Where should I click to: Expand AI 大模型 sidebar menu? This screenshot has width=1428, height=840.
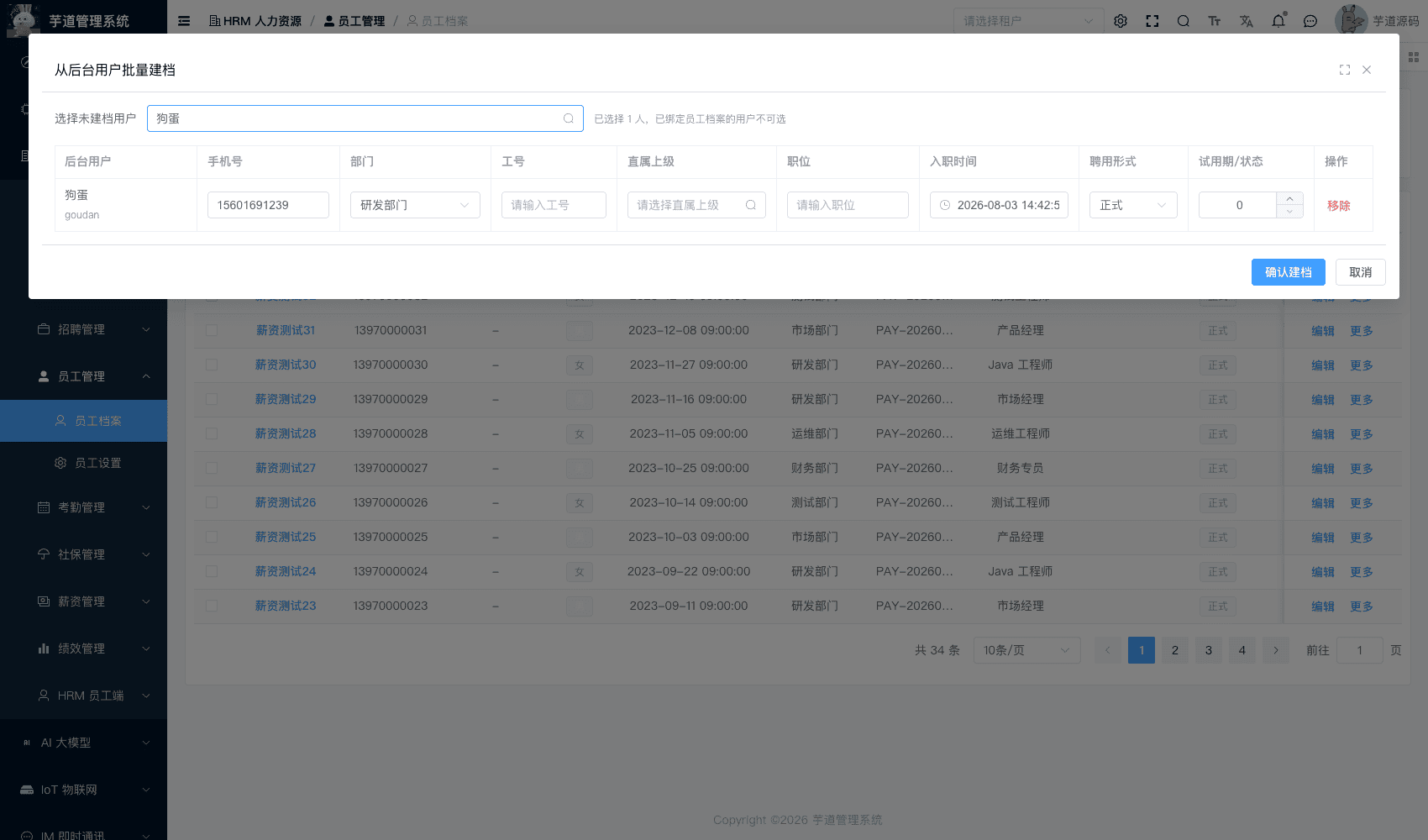(x=84, y=743)
